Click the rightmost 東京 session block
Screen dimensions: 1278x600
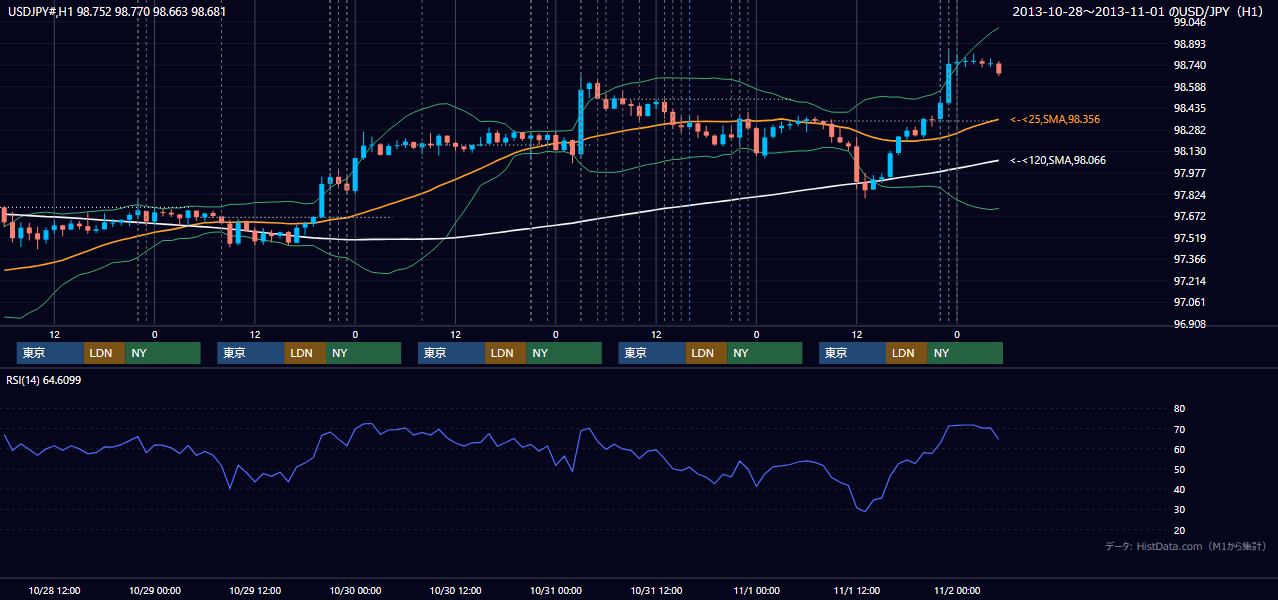(852, 353)
